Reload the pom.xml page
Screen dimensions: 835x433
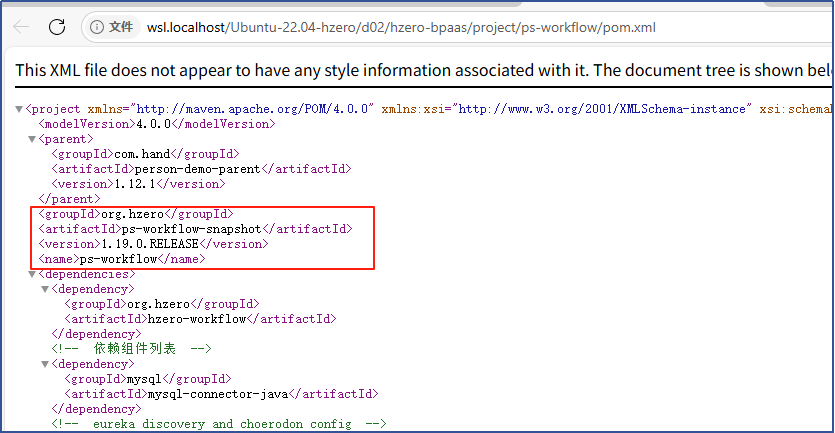click(x=57, y=27)
